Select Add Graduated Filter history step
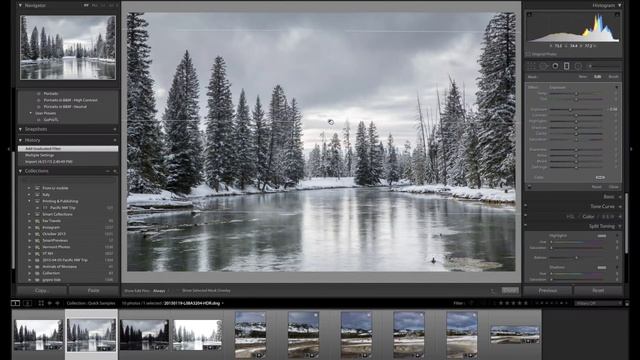Viewport: 640px width, 360px height. [68, 149]
